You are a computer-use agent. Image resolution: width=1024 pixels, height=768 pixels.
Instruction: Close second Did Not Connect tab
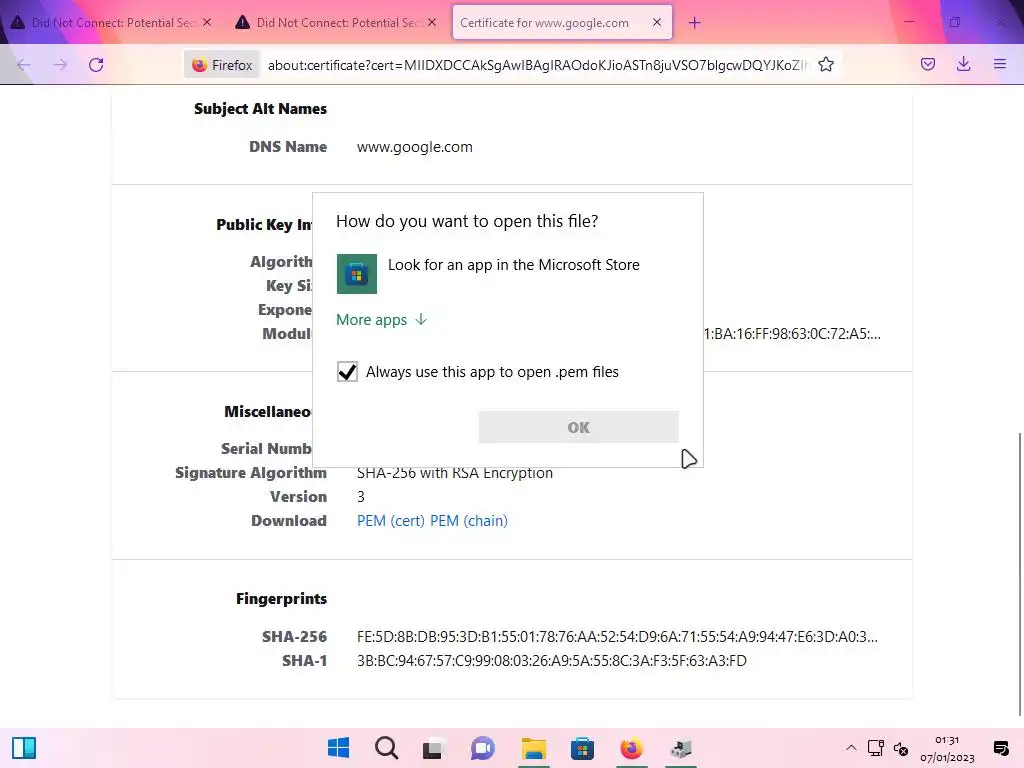coord(432,22)
